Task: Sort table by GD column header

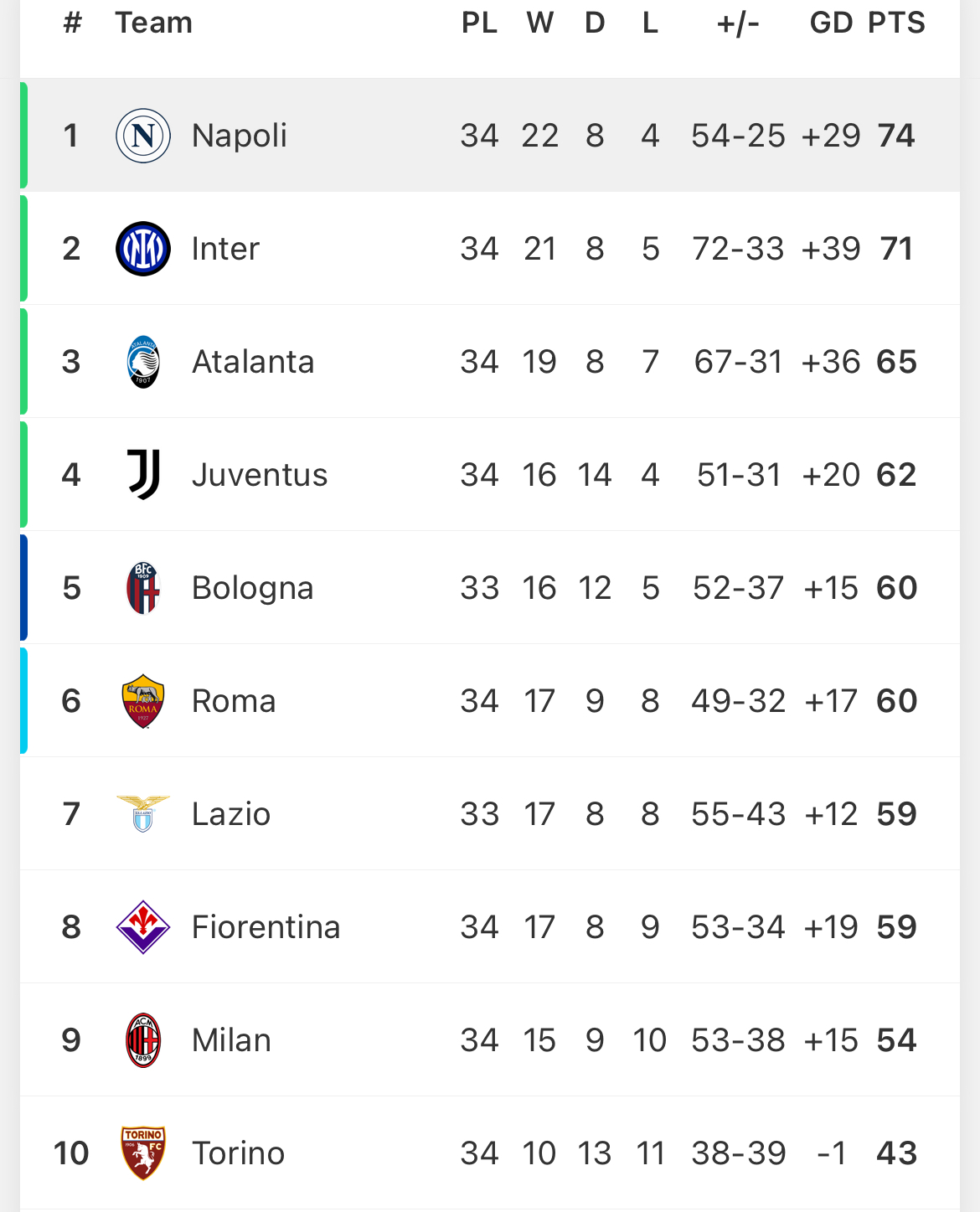Action: 831,23
